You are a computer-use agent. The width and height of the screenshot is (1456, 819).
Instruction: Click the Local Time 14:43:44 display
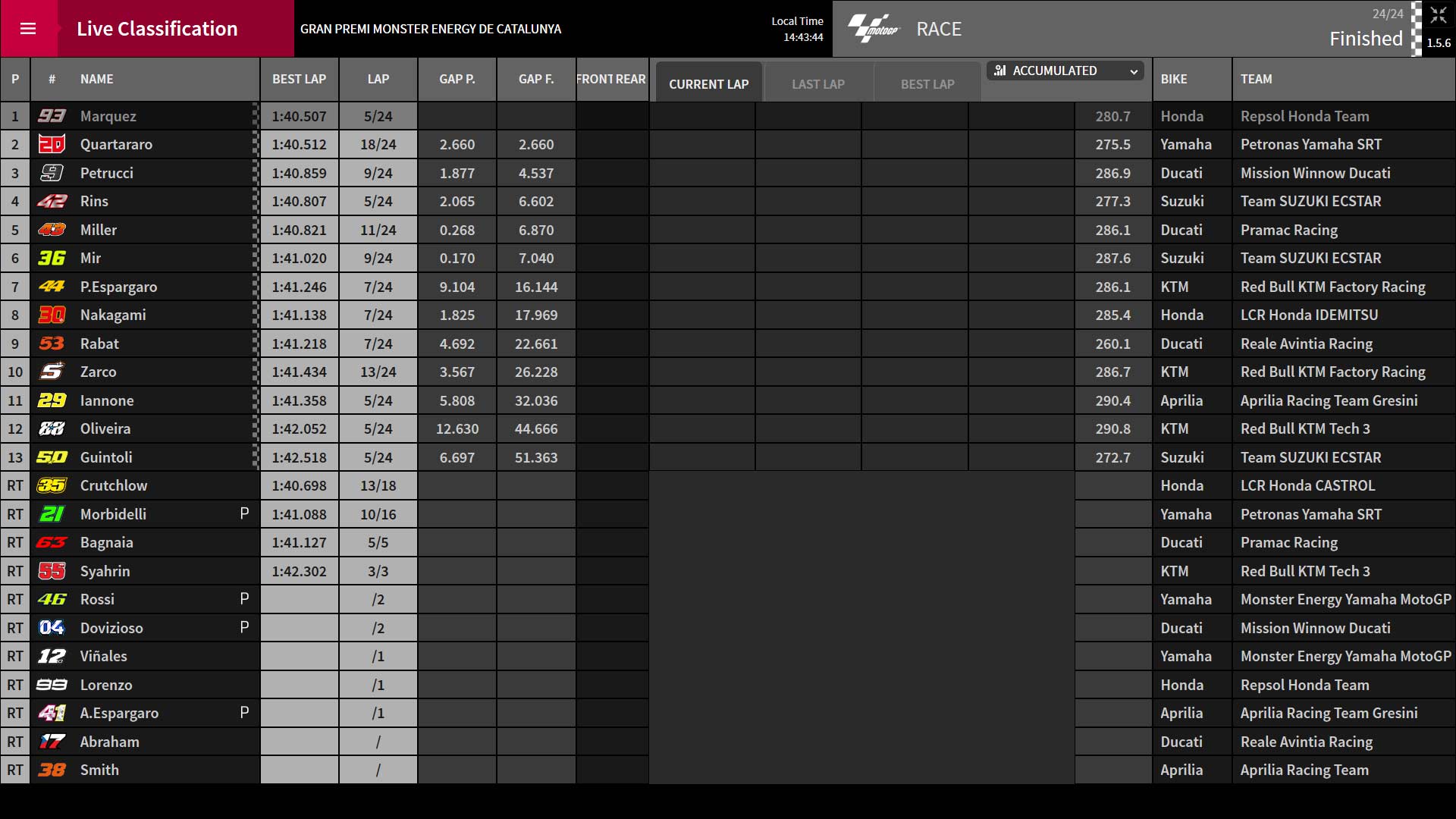click(797, 29)
